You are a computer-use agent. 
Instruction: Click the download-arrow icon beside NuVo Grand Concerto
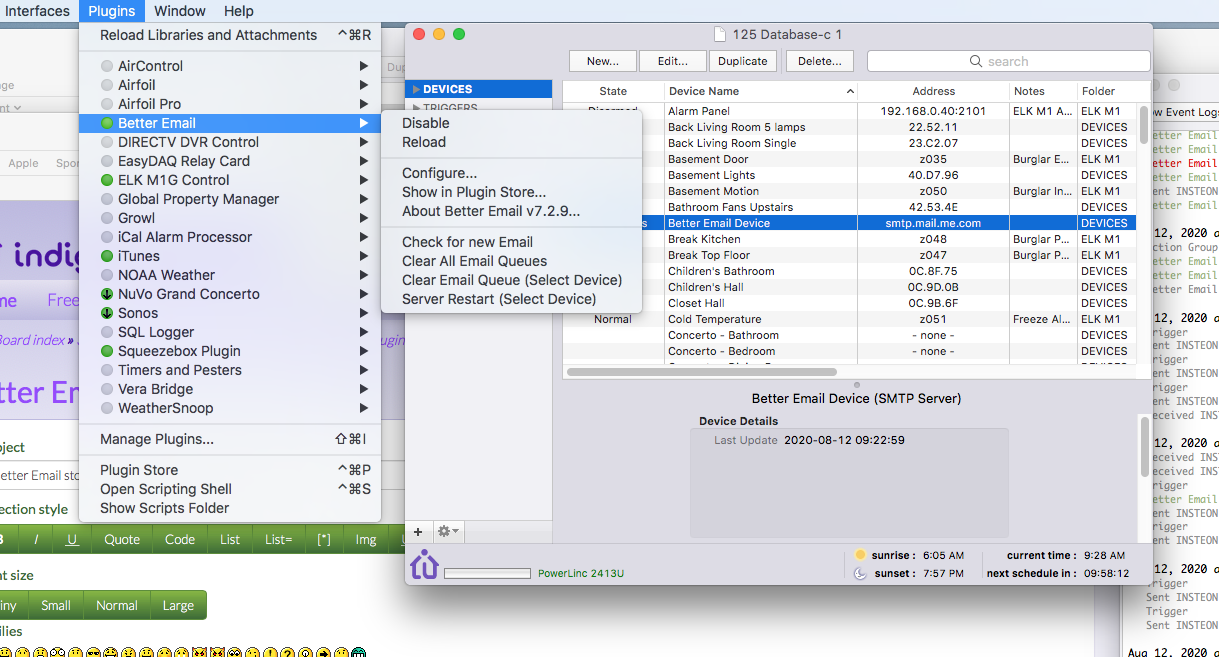click(x=107, y=294)
